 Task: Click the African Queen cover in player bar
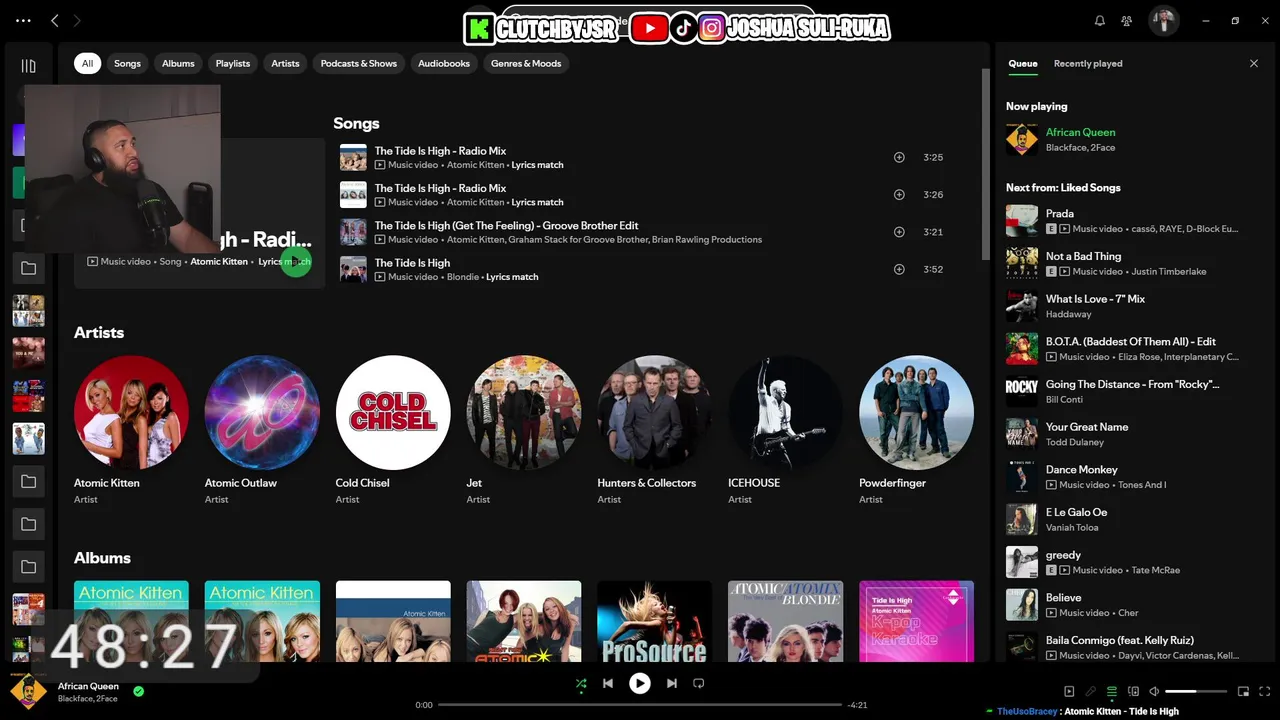pyautogui.click(x=28, y=691)
